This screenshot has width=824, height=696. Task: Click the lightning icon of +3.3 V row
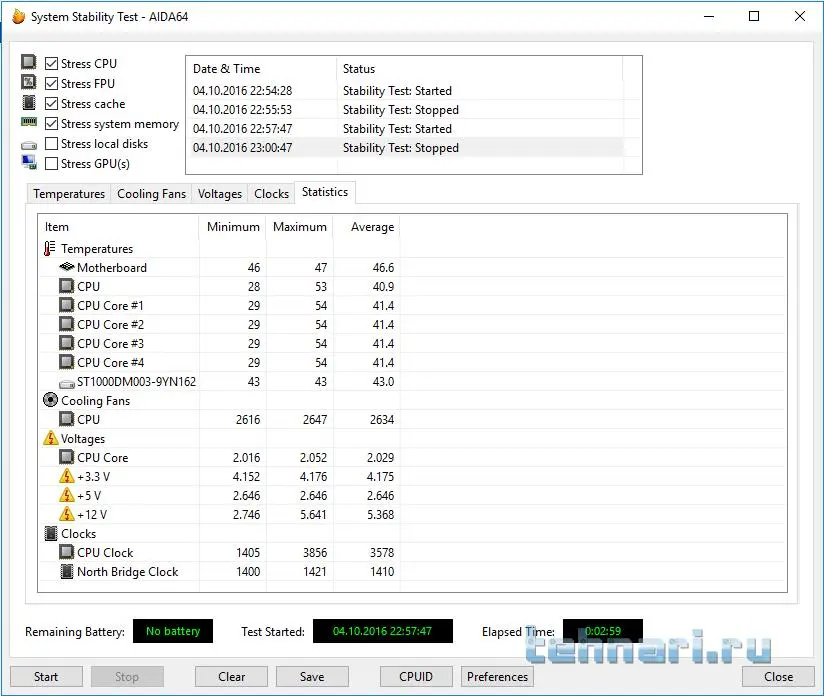point(67,476)
